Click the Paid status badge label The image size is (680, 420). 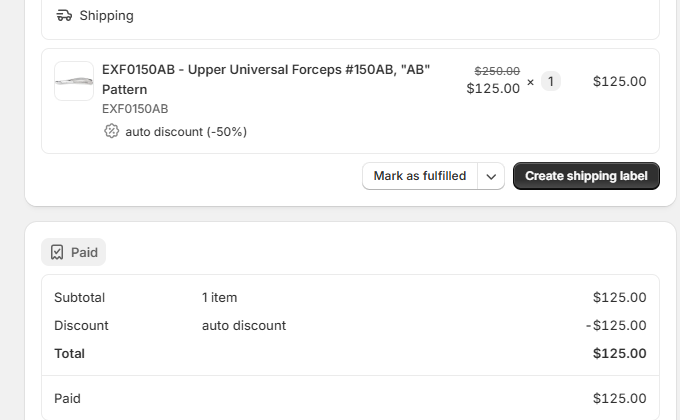(x=84, y=252)
